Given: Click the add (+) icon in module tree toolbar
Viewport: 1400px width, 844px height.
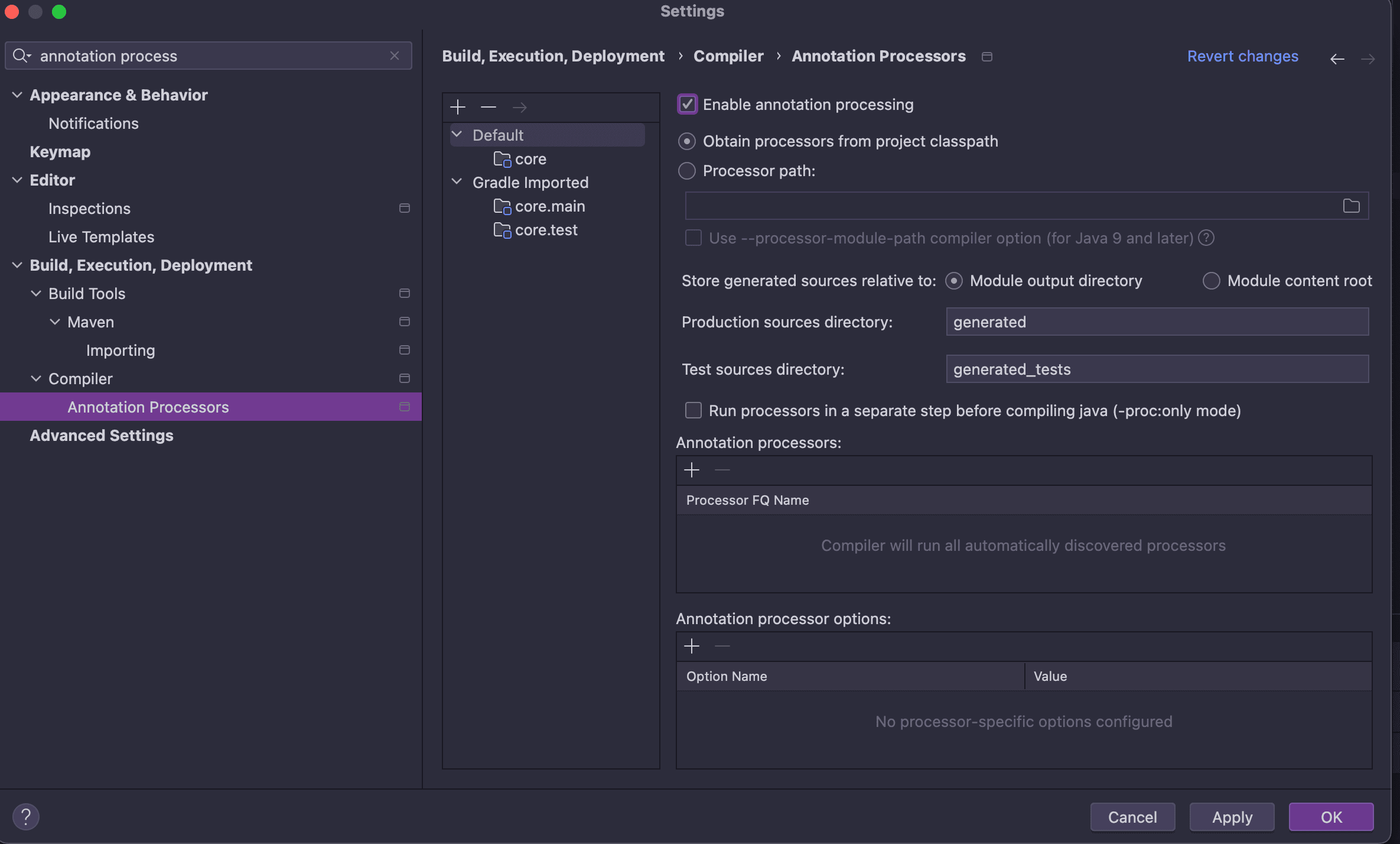Looking at the screenshot, I should coord(458,107).
